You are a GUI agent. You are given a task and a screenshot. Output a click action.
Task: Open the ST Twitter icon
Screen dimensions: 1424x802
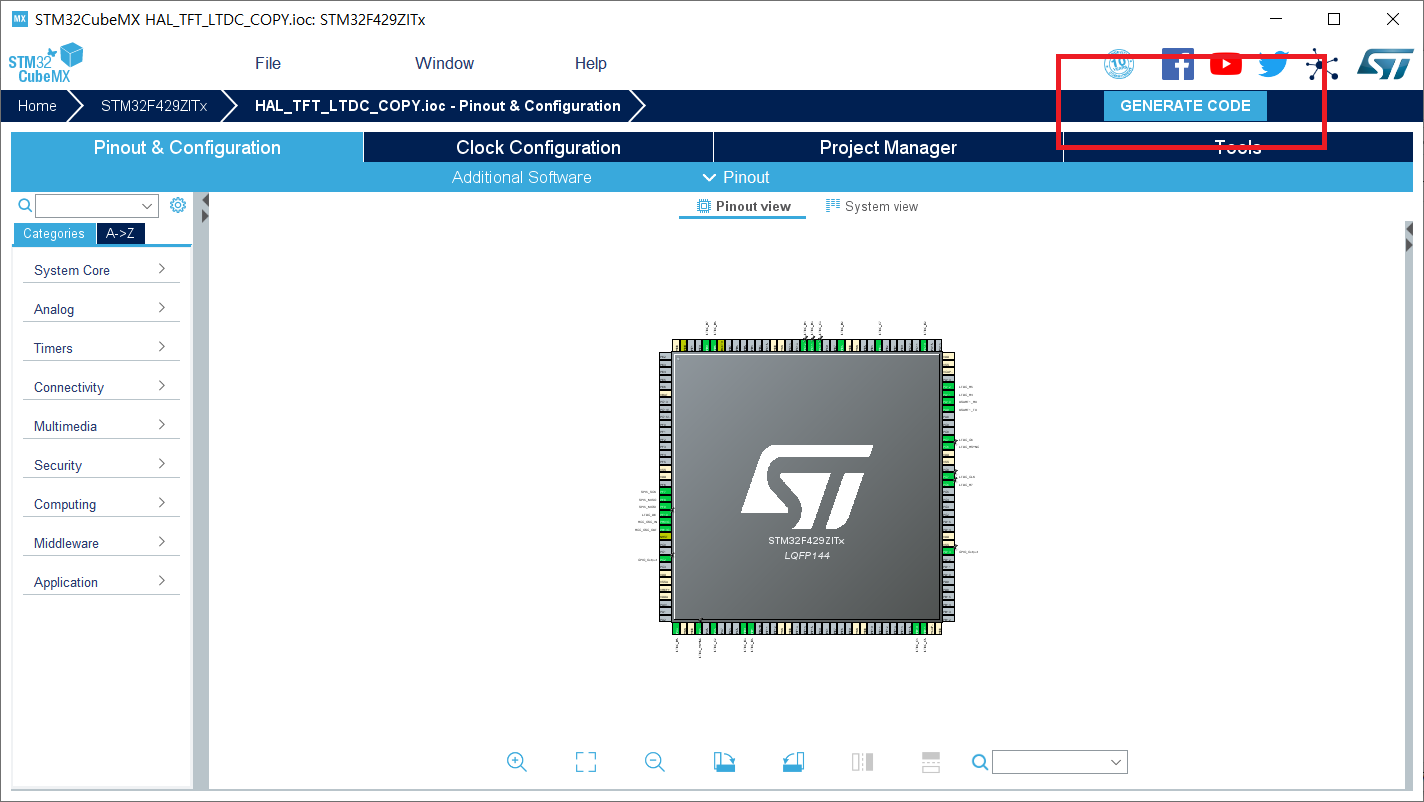click(x=1273, y=65)
